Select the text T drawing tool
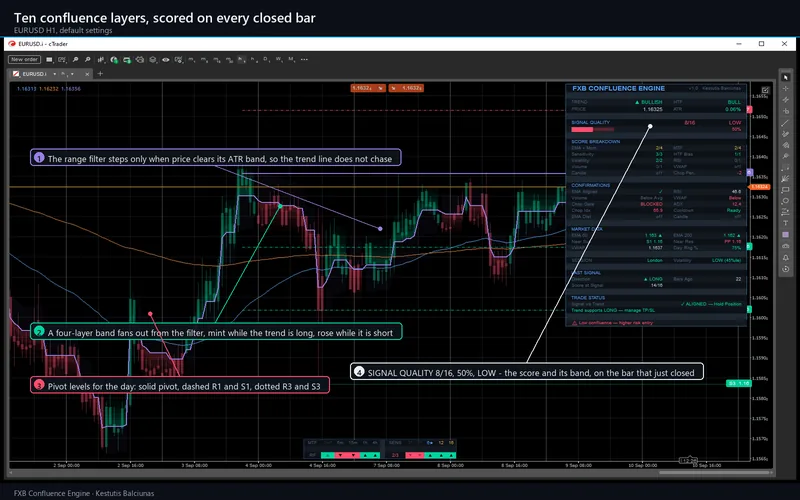 (785, 222)
